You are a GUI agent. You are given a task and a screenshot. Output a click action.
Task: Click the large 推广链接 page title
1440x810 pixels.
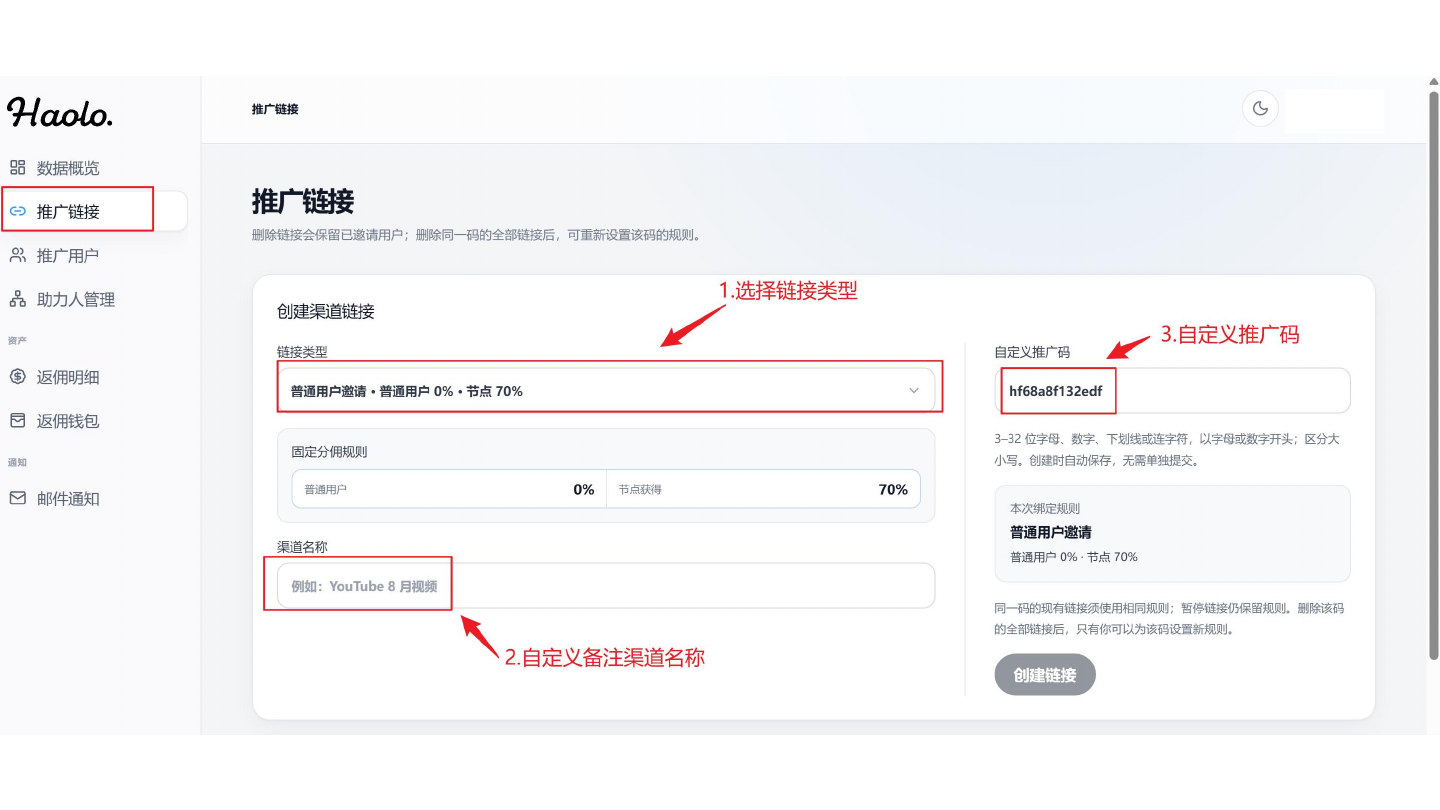pos(303,201)
